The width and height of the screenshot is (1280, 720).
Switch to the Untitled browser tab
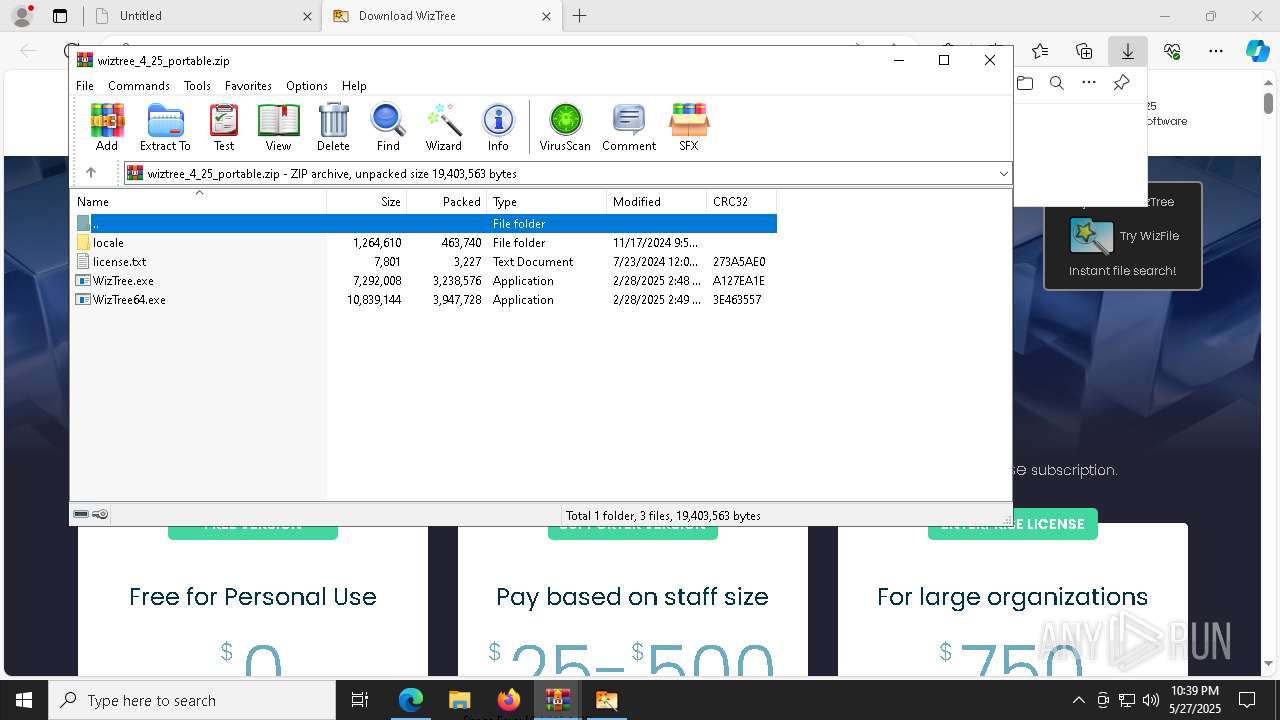coord(204,16)
